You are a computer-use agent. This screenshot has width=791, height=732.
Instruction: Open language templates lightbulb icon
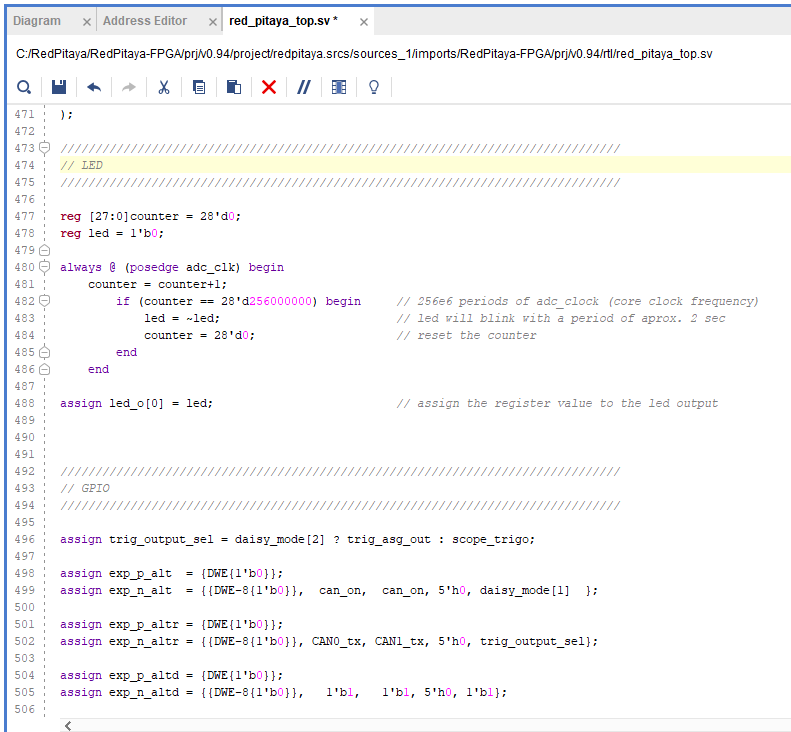click(374, 87)
